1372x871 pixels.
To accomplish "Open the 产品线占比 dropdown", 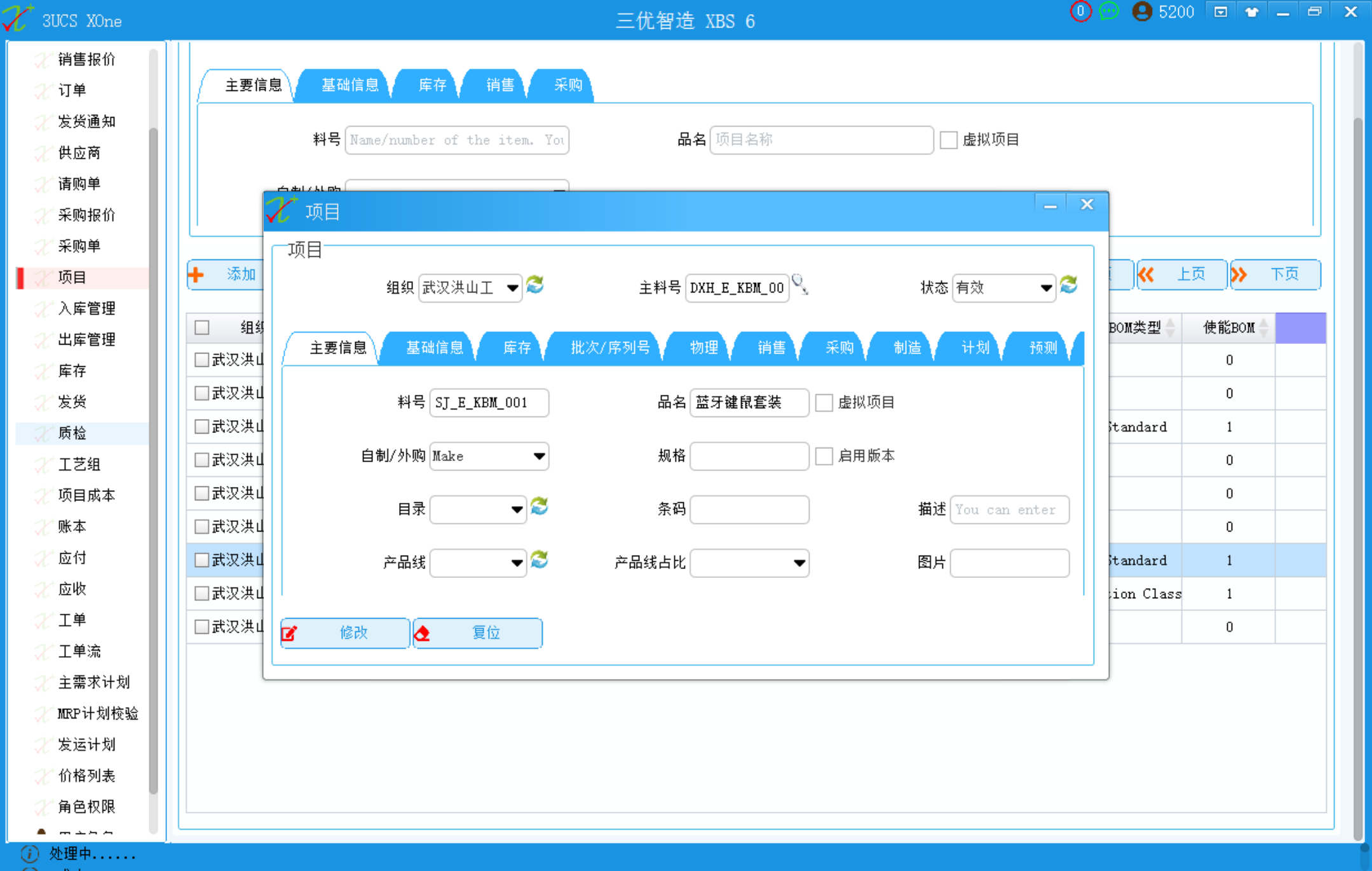I will [749, 563].
